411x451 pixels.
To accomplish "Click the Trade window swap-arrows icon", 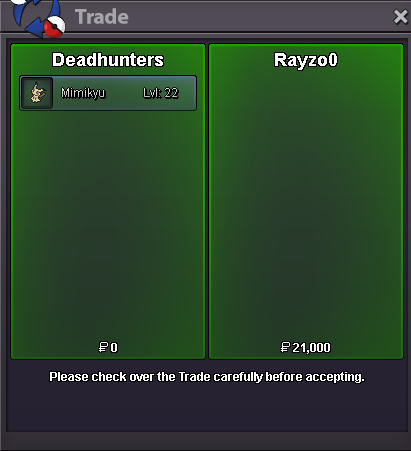I will point(38,17).
